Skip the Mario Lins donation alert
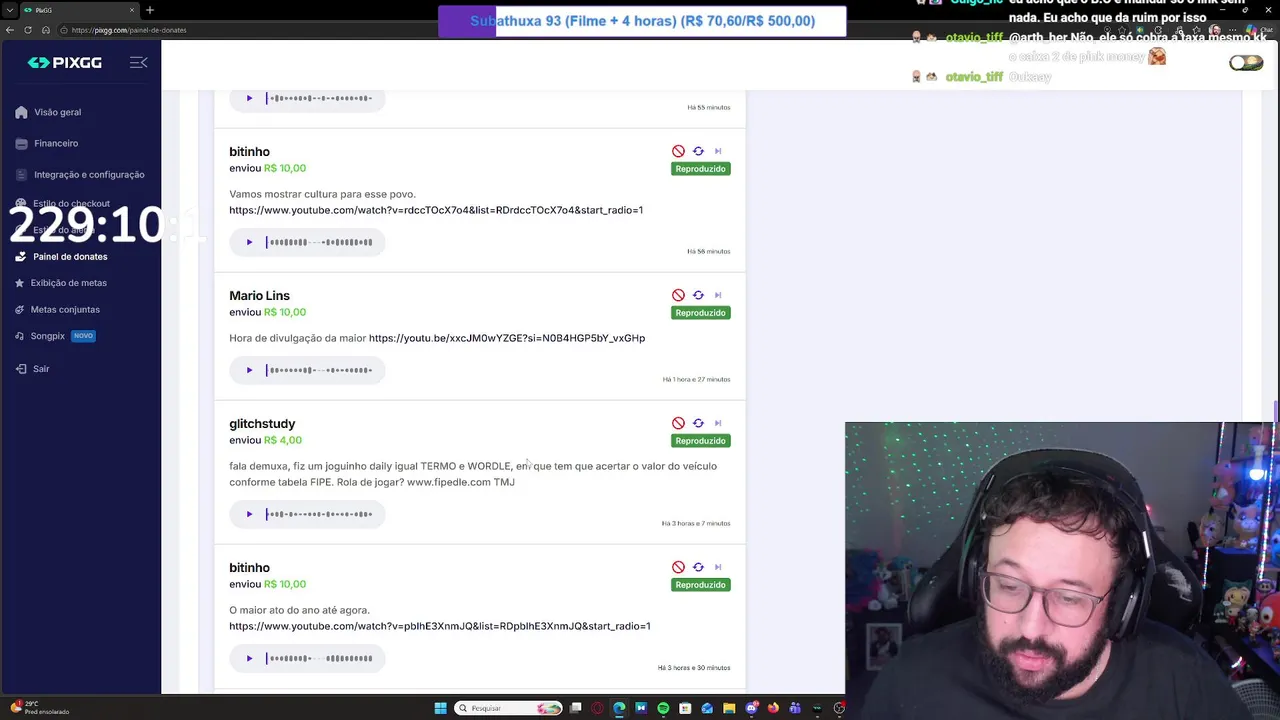The width and height of the screenshot is (1280, 720). tap(718, 295)
